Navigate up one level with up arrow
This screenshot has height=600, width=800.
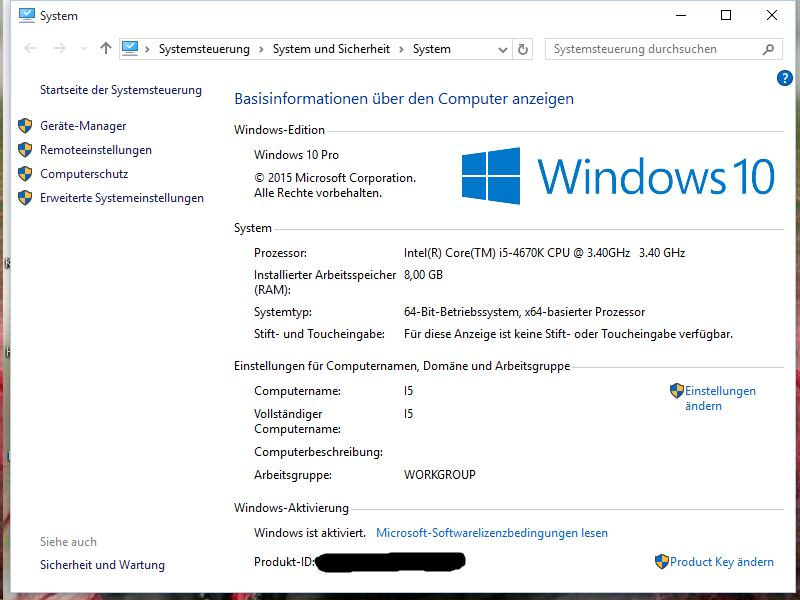[x=106, y=49]
